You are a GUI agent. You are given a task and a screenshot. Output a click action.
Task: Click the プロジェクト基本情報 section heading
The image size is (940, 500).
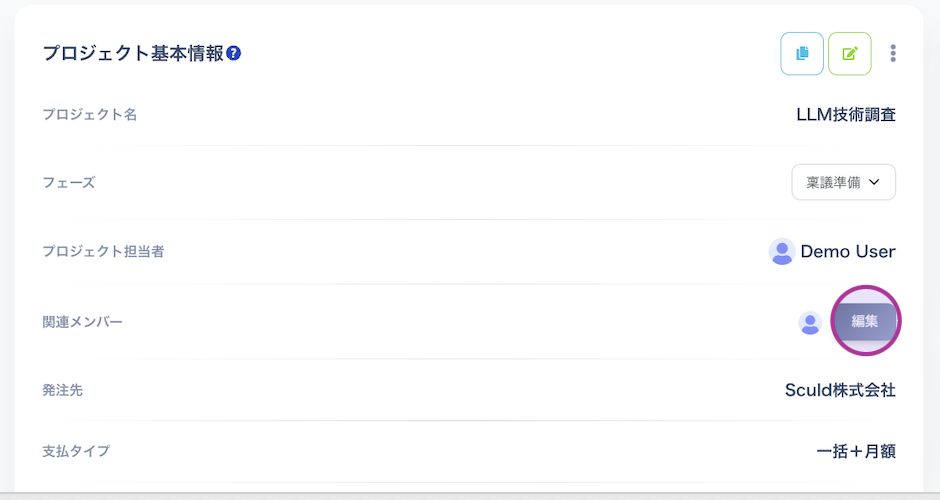133,54
